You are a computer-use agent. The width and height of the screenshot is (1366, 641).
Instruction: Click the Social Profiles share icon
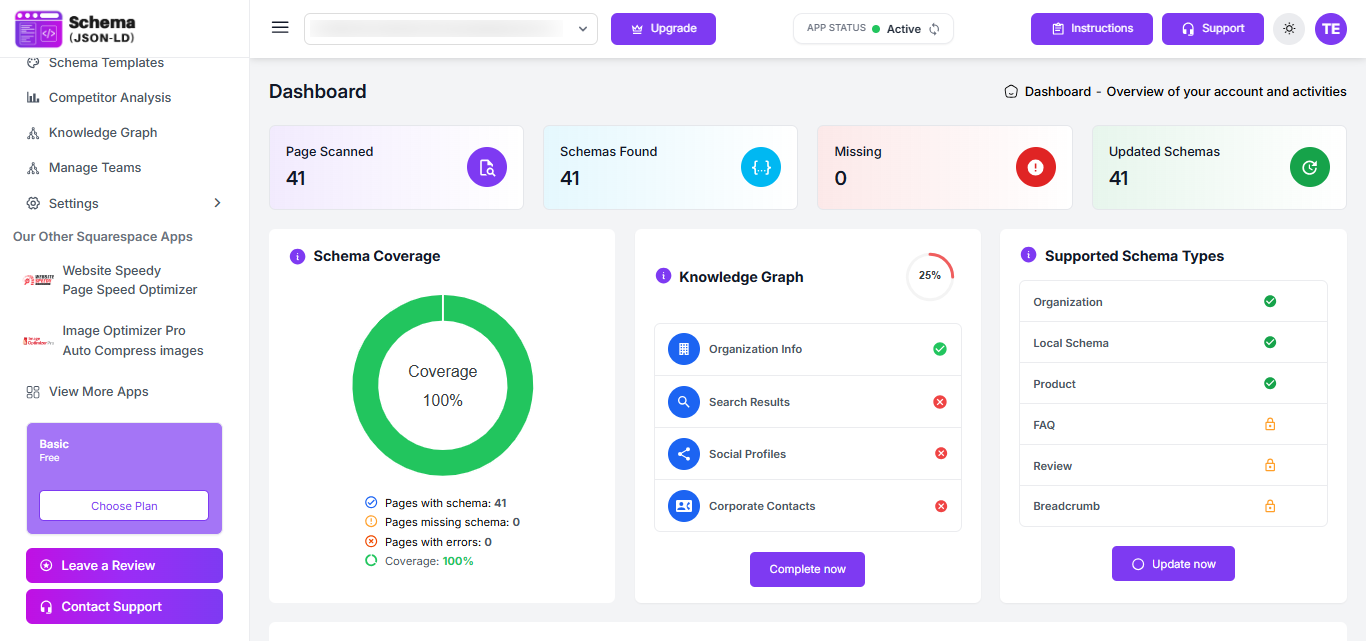[684, 454]
